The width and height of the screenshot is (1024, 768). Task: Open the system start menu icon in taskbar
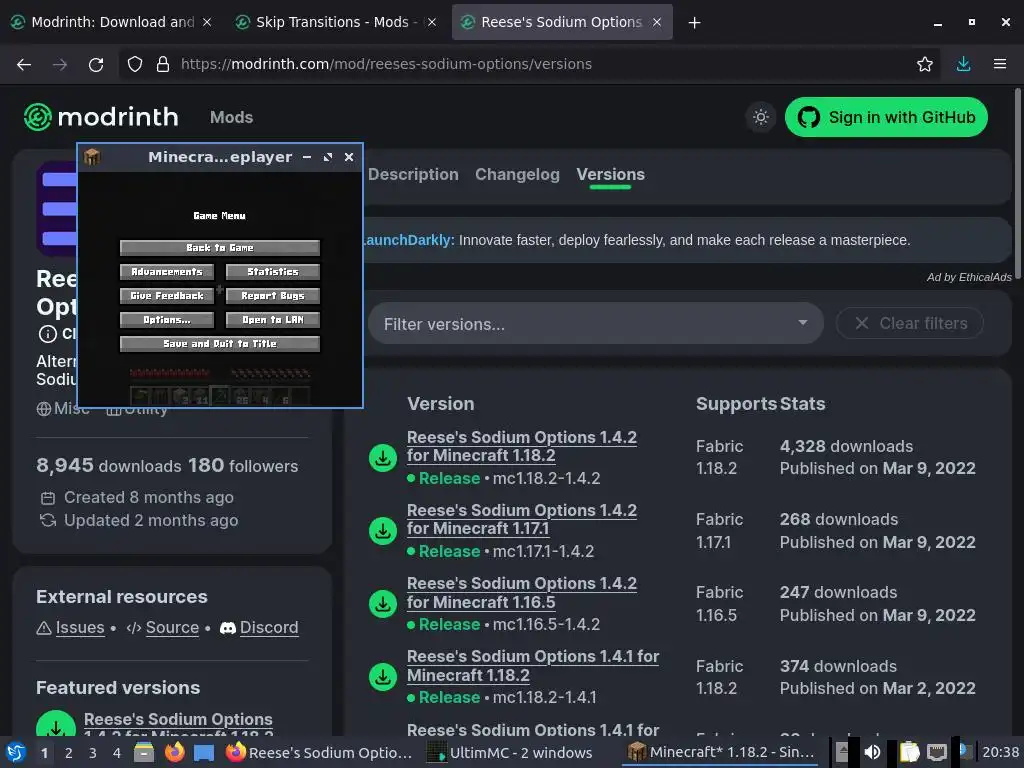pos(16,752)
